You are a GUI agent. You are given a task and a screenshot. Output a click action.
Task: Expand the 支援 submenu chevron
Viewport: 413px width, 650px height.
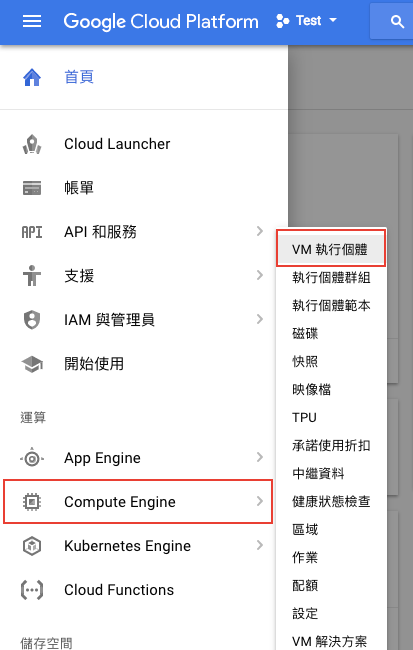tap(260, 275)
